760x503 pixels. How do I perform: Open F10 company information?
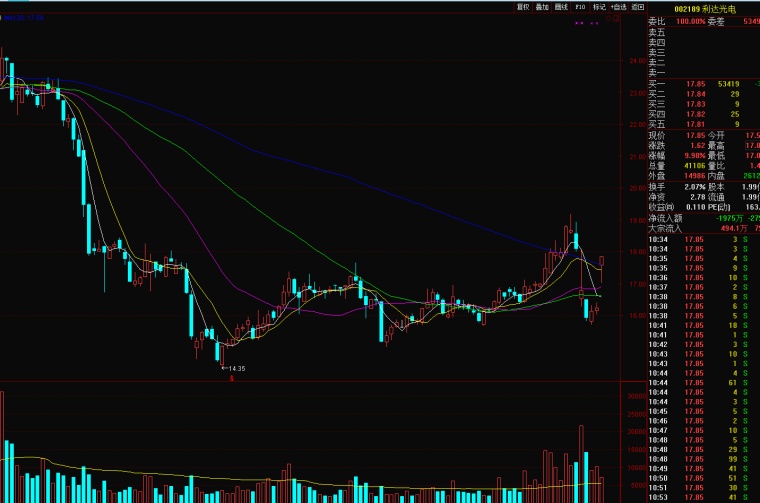click(x=581, y=7)
